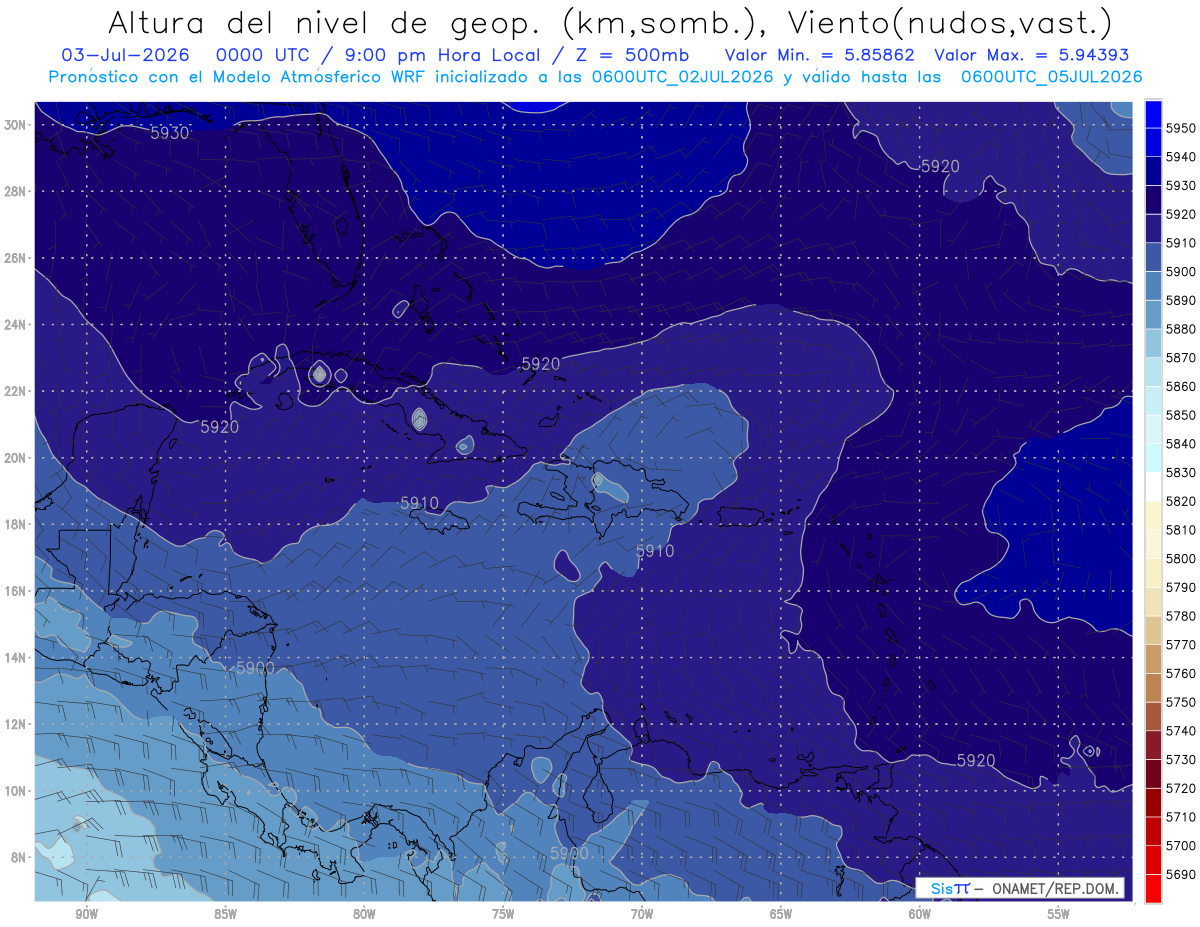Click the 5920 colorbar label
The image size is (1200, 927).
point(1181,214)
